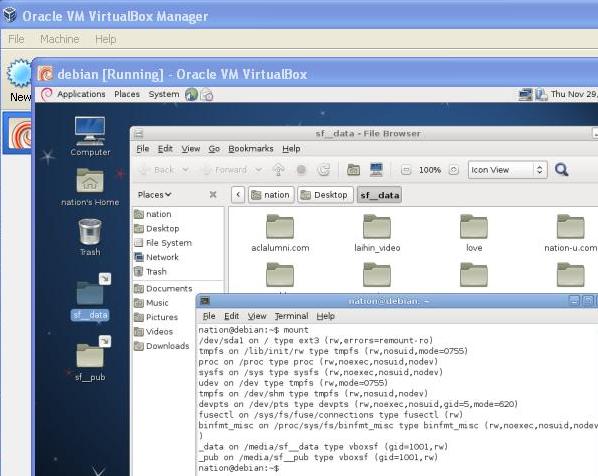Image resolution: width=598 pixels, height=476 pixels.
Task: Select the nation's Home desktop icon
Action: pos(90,187)
